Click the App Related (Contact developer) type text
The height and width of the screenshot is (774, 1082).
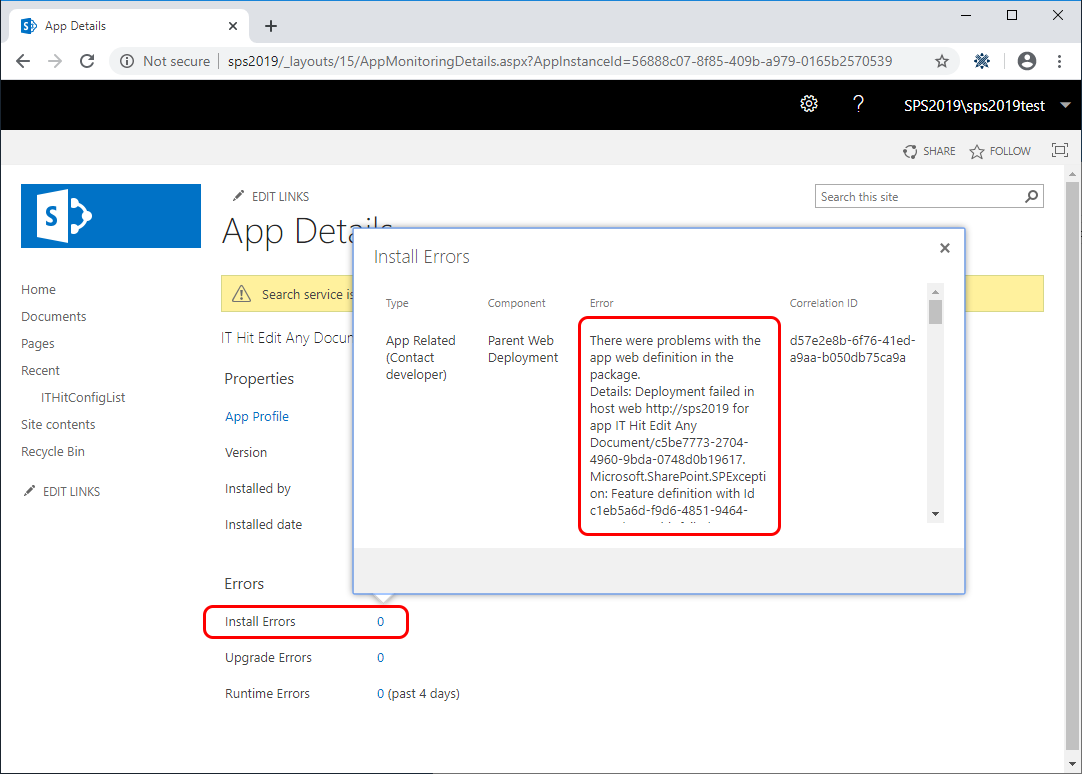point(420,357)
